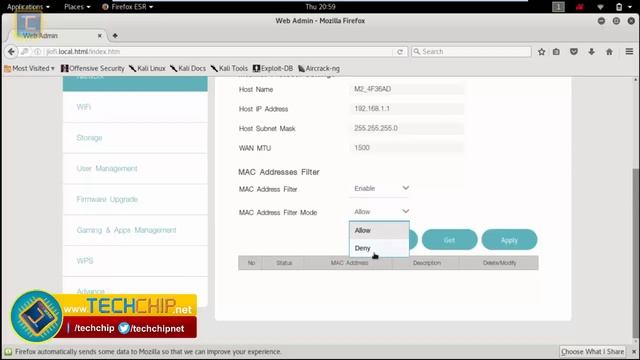
Task: Choose Allow in filter mode list
Action: pyautogui.click(x=379, y=230)
